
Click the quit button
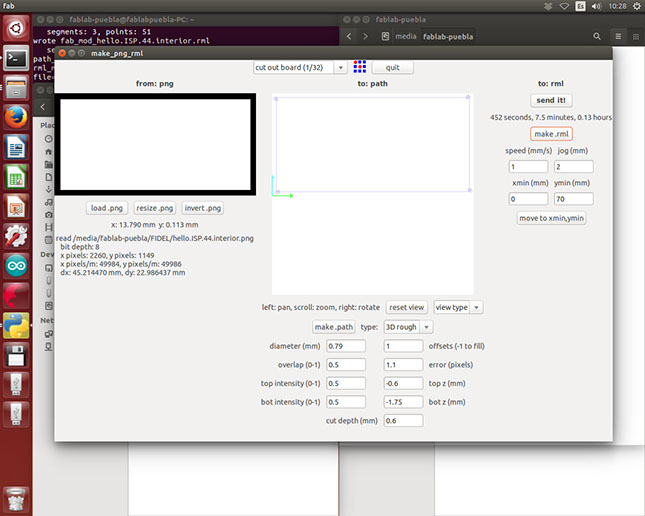click(x=392, y=67)
